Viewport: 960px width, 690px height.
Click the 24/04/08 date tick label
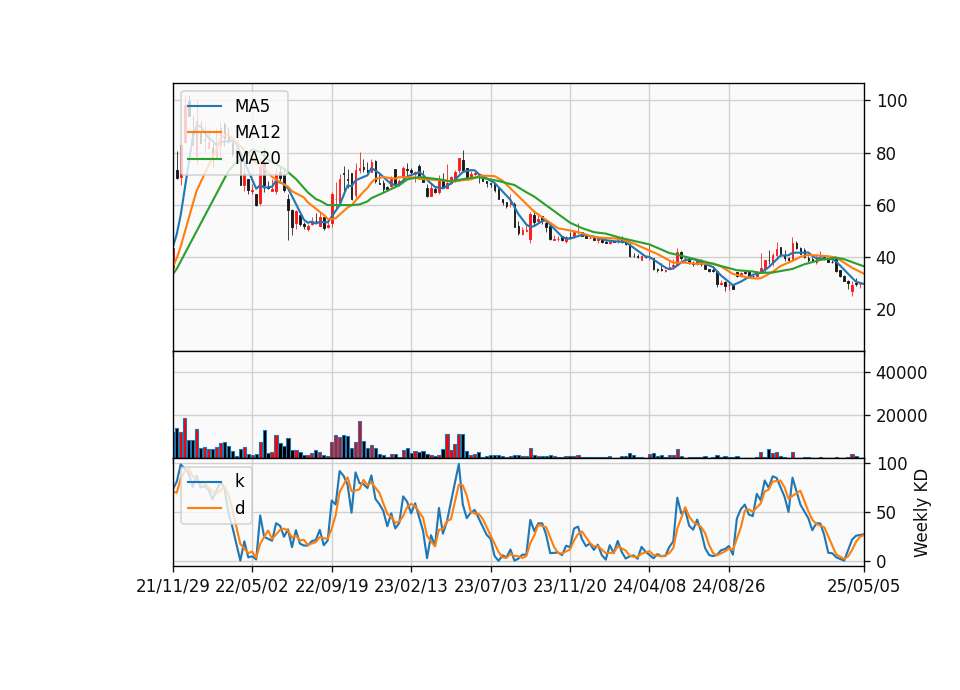tap(650, 587)
